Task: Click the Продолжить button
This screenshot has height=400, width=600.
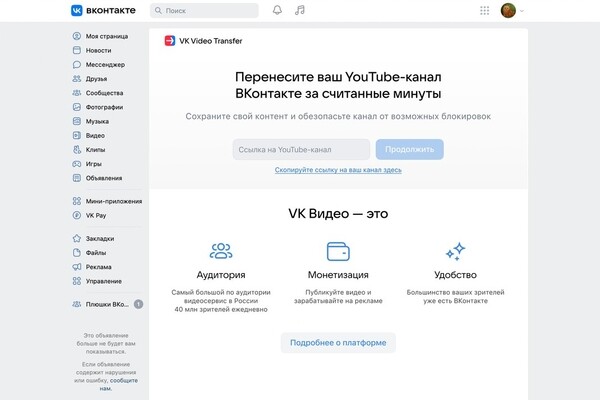Action: click(409, 149)
